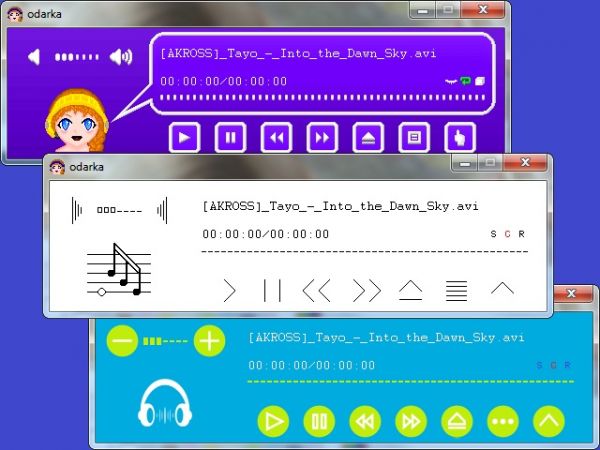Click Fast-forward circle in the blue player window
600x450 pixels.
[411, 421]
